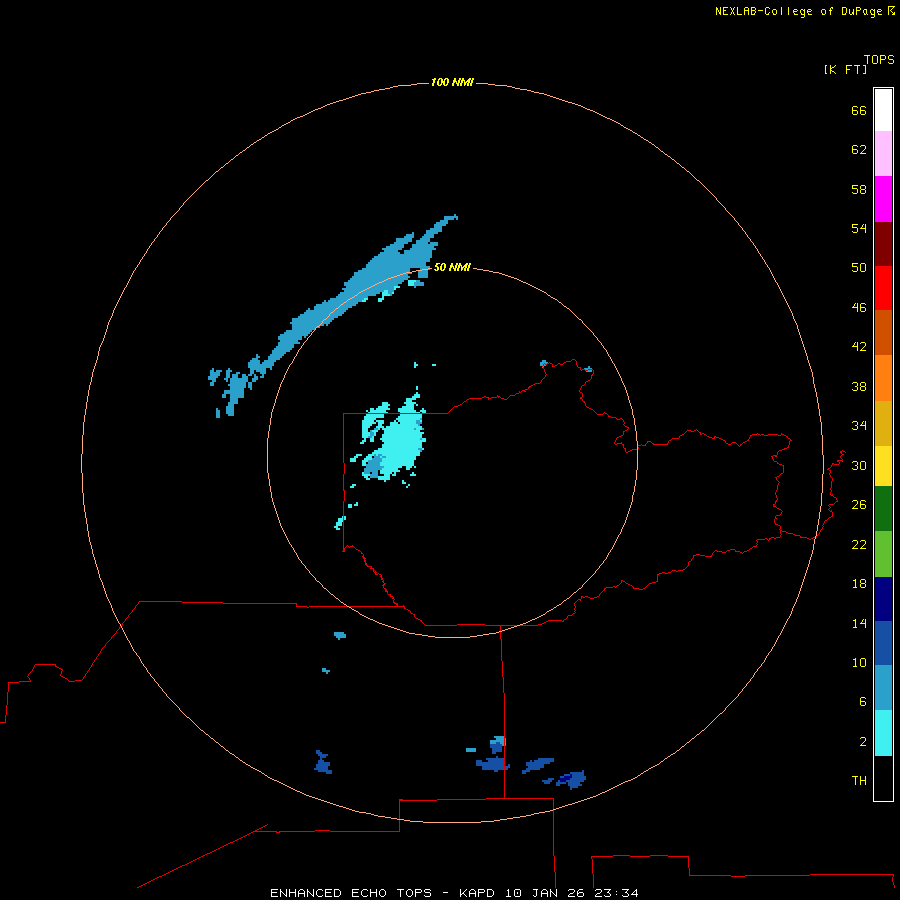Click the dark red swatch above 54
The width and height of the screenshot is (900, 900).
pos(883,243)
